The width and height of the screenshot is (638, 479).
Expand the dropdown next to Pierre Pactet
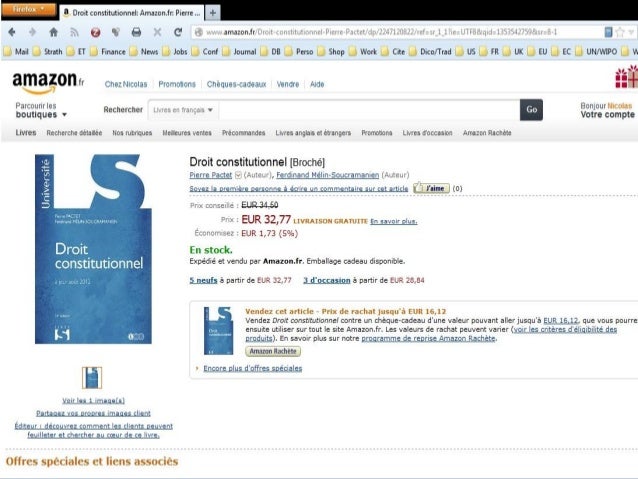tap(238, 175)
